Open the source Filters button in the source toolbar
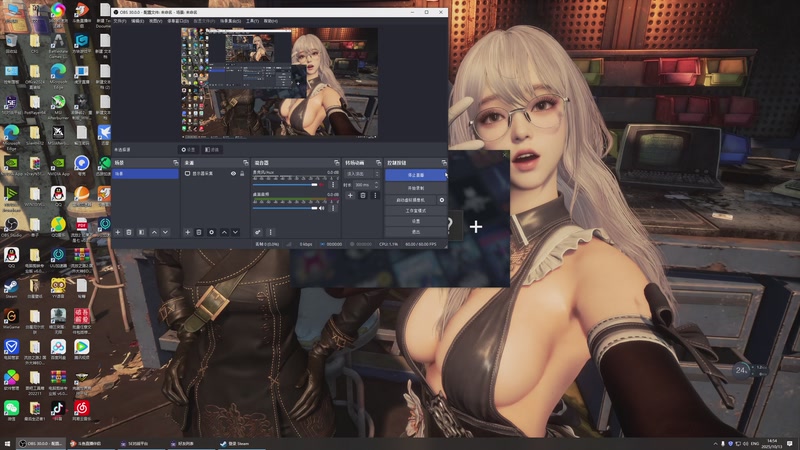Image resolution: width=800 pixels, height=450 pixels. tap(212, 149)
